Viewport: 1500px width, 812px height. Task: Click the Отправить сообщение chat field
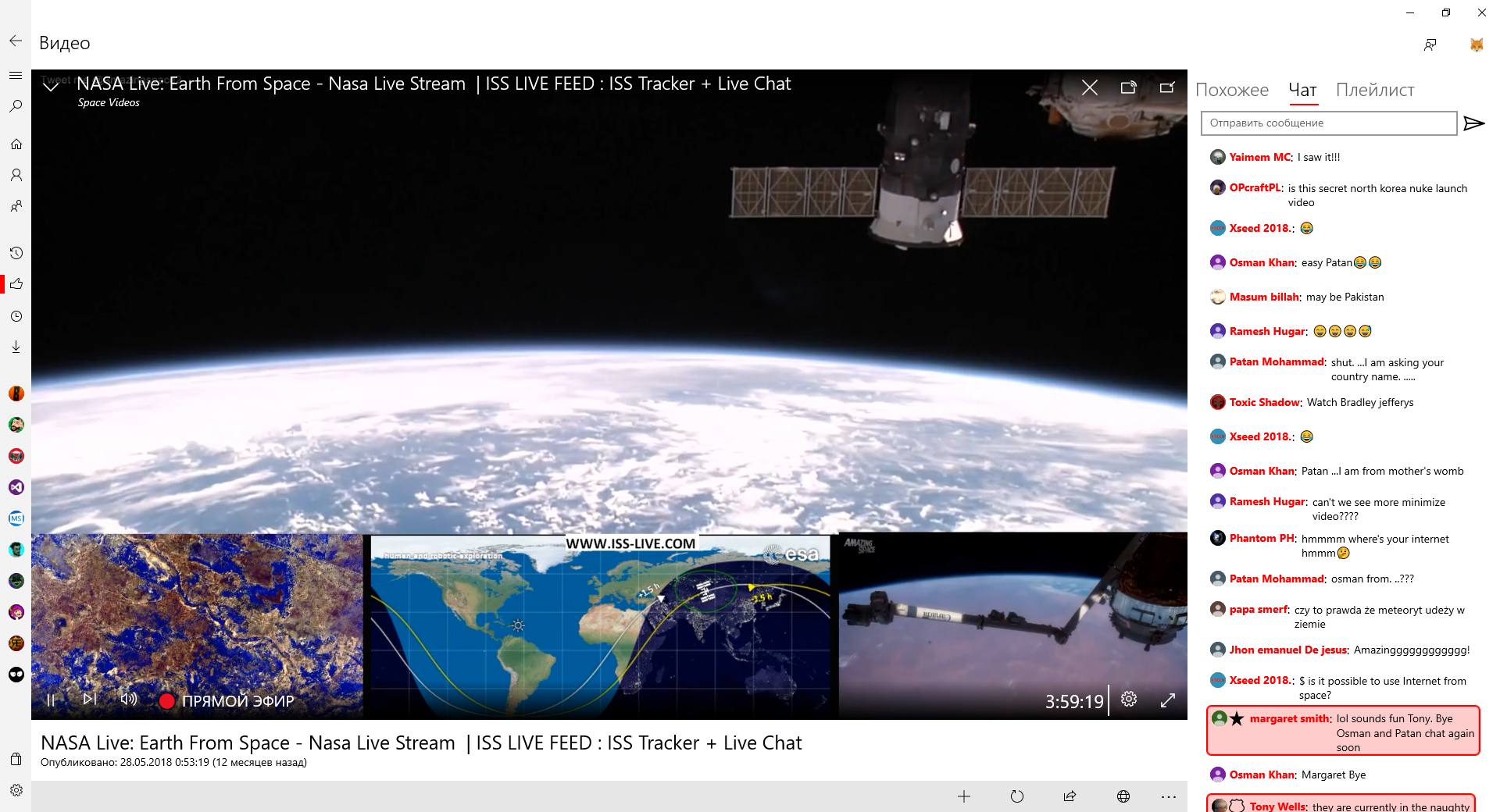[1328, 123]
